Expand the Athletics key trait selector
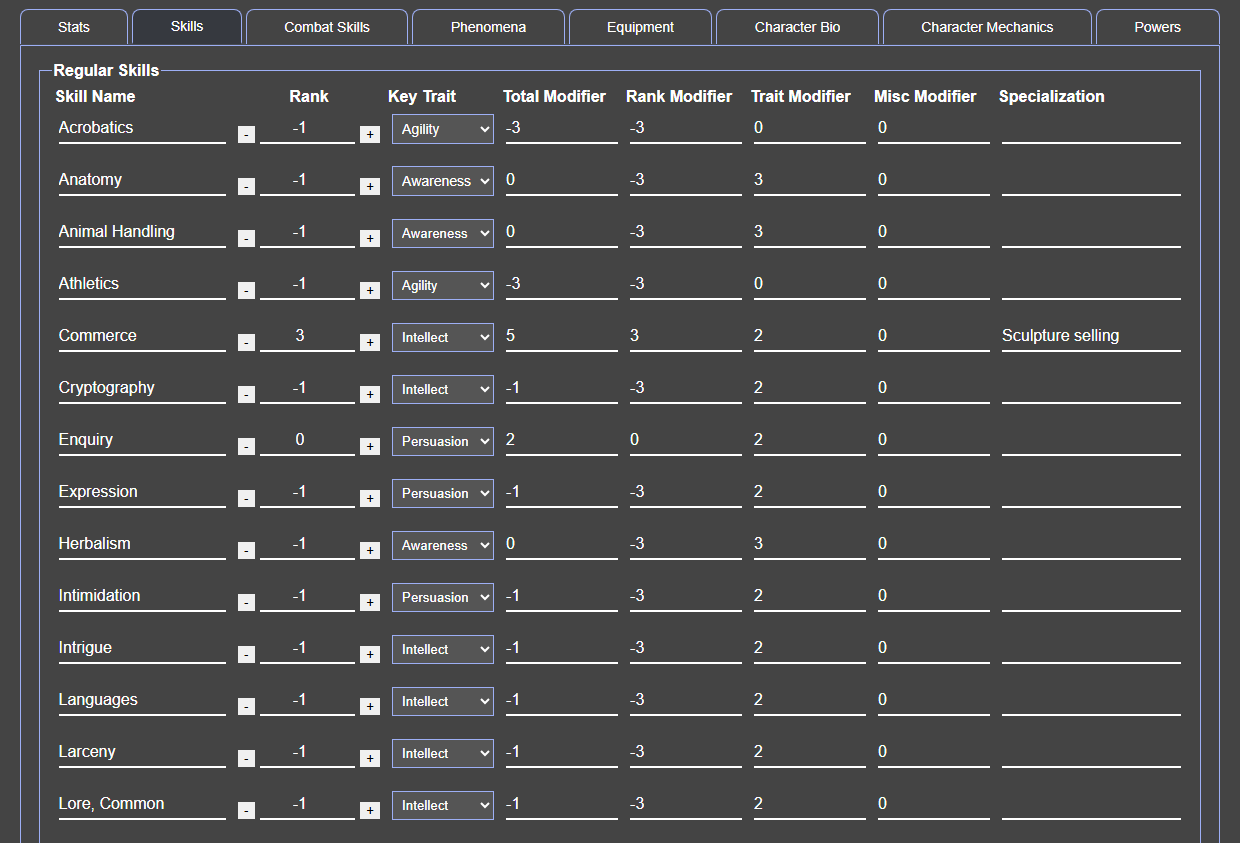 point(443,285)
